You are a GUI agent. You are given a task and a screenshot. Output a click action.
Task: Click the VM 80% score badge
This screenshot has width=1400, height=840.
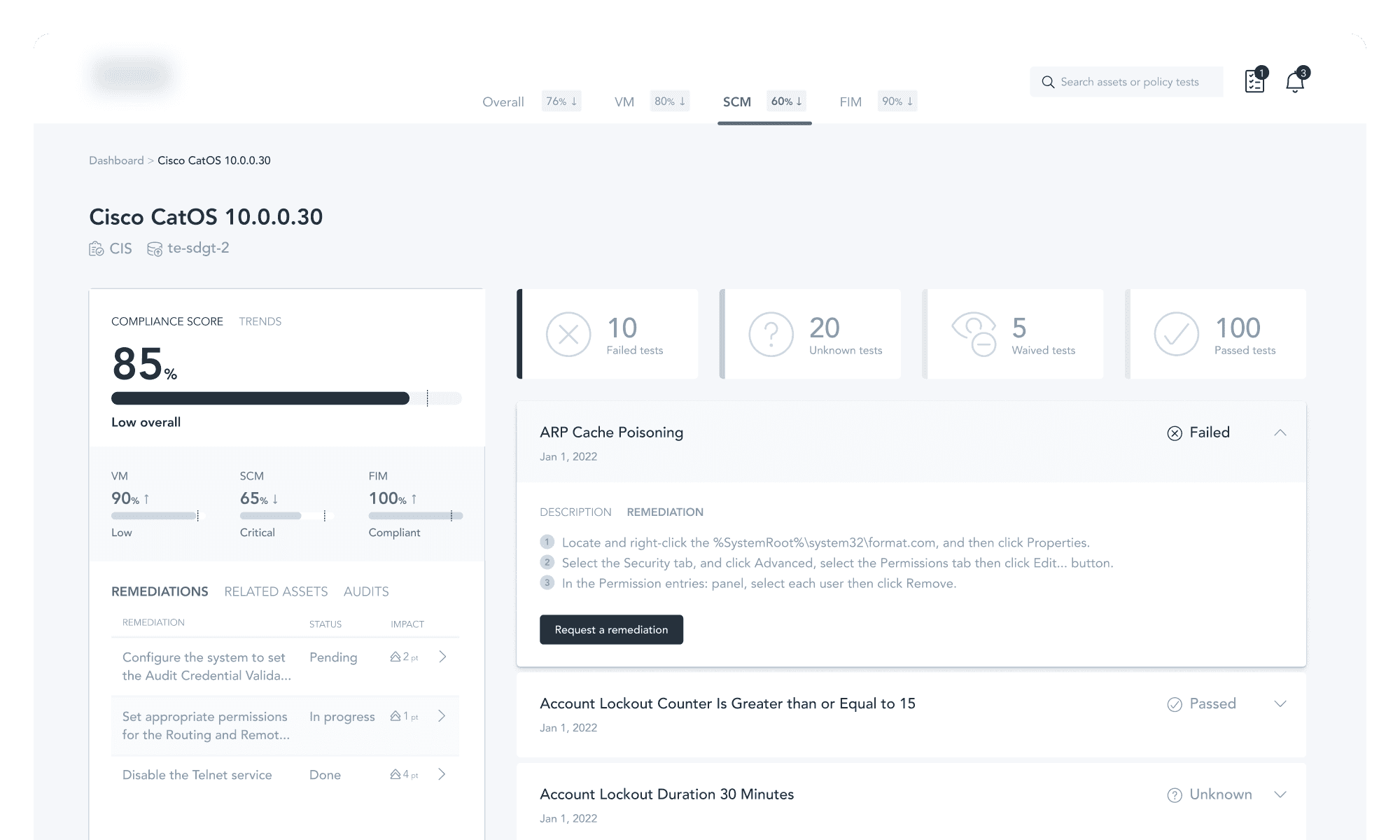pyautogui.click(x=670, y=101)
